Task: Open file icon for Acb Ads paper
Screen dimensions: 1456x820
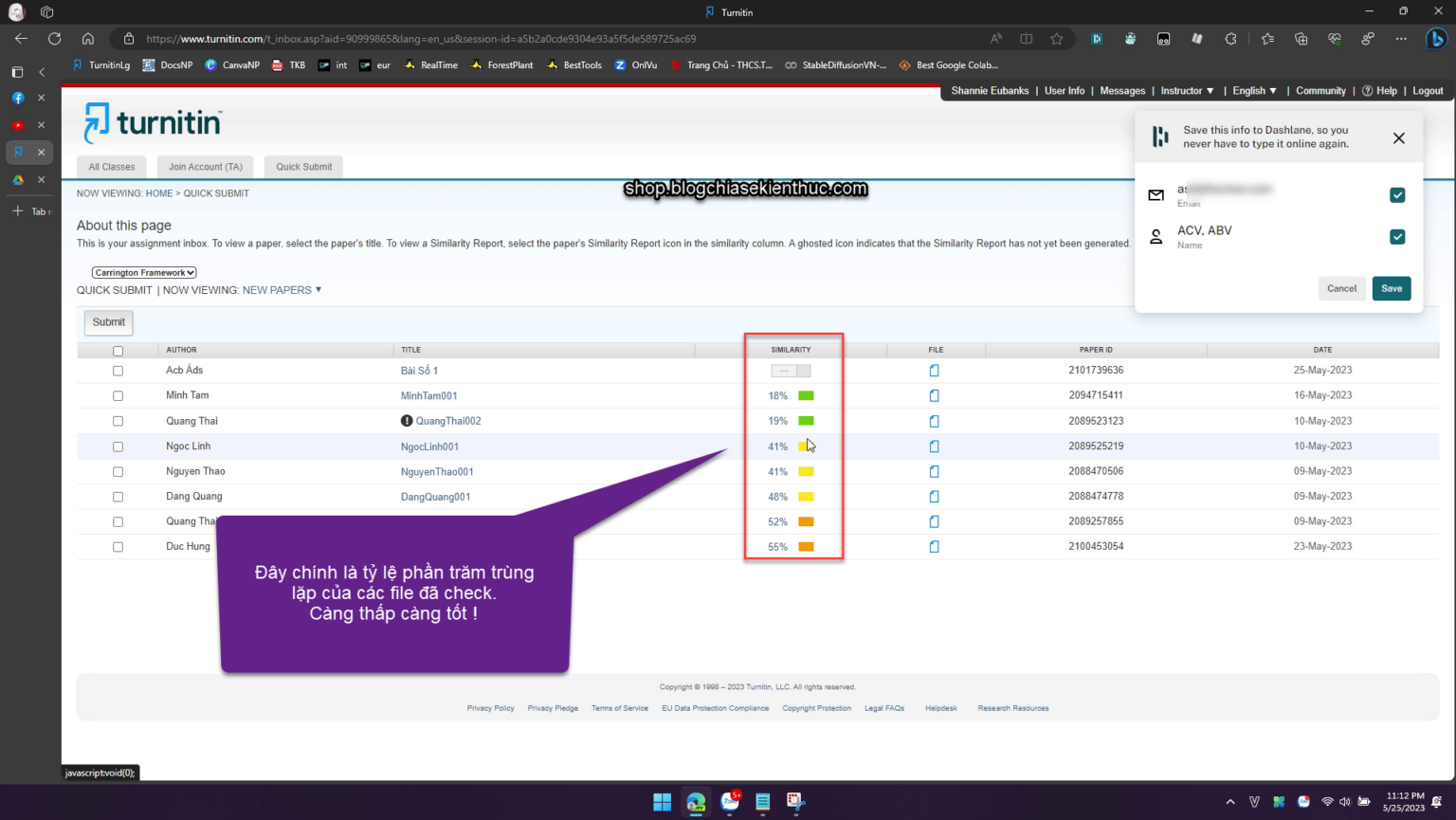Action: click(934, 371)
